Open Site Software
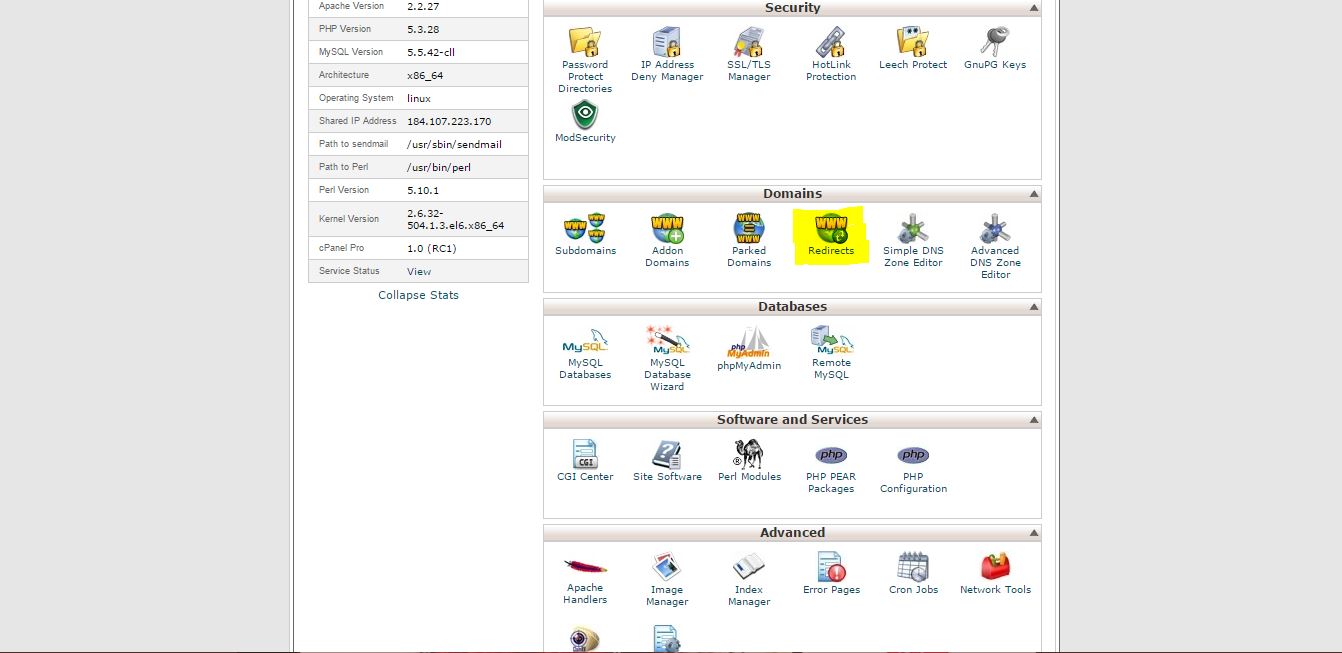This screenshot has height=653, width=1342. (667, 460)
